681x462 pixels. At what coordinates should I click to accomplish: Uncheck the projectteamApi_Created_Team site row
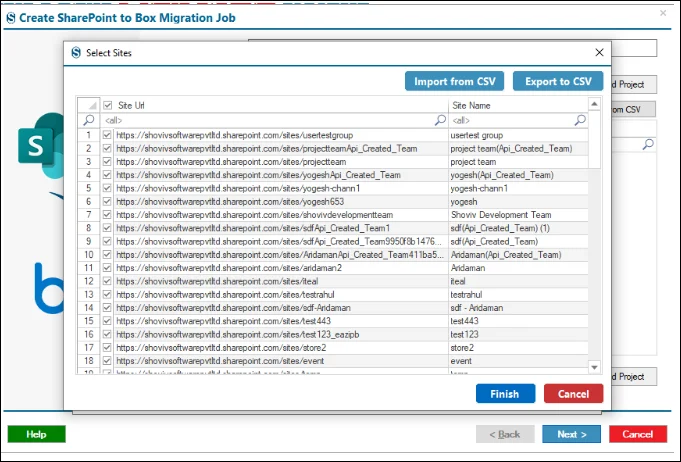(x=107, y=148)
